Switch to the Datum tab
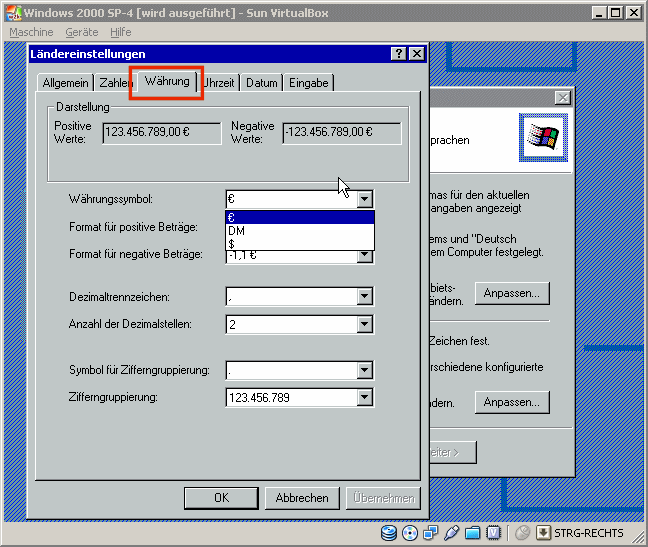The width and height of the screenshot is (648, 547). pyautogui.click(x=261, y=83)
